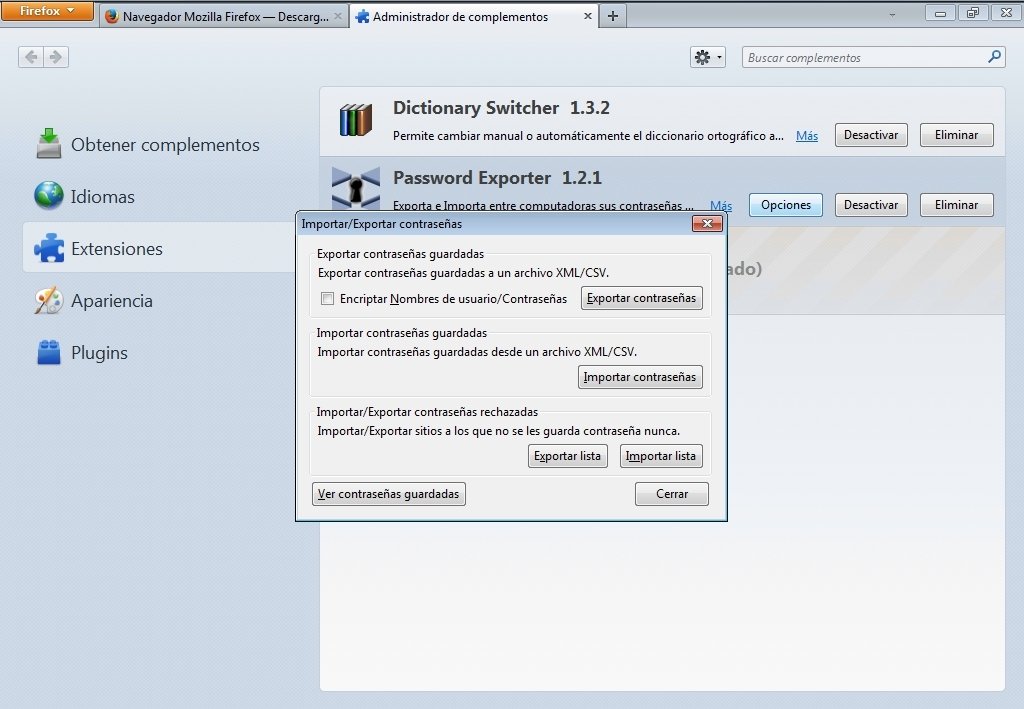This screenshot has height=709, width=1024.
Task: Click the Dictionary Switcher books icon
Action: (x=356, y=120)
